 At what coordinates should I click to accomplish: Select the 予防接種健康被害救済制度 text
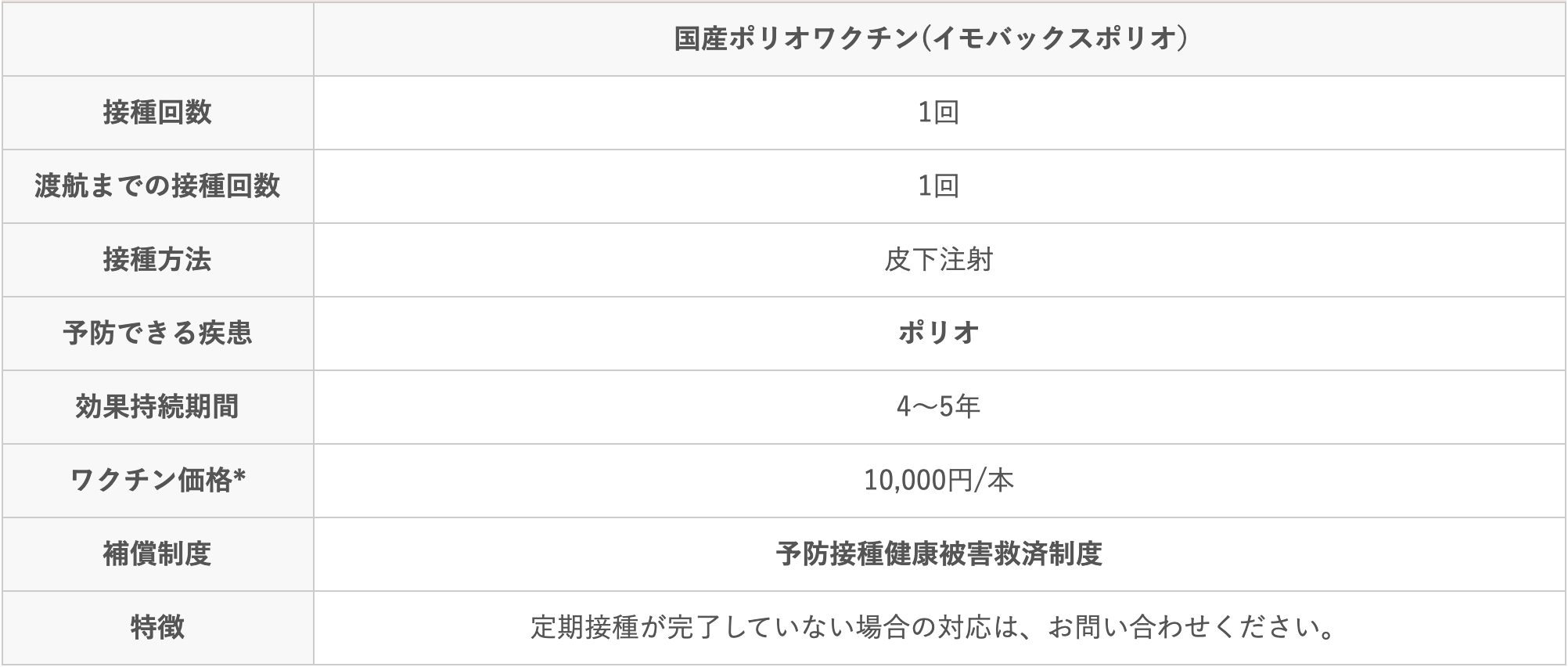pyautogui.click(x=938, y=554)
